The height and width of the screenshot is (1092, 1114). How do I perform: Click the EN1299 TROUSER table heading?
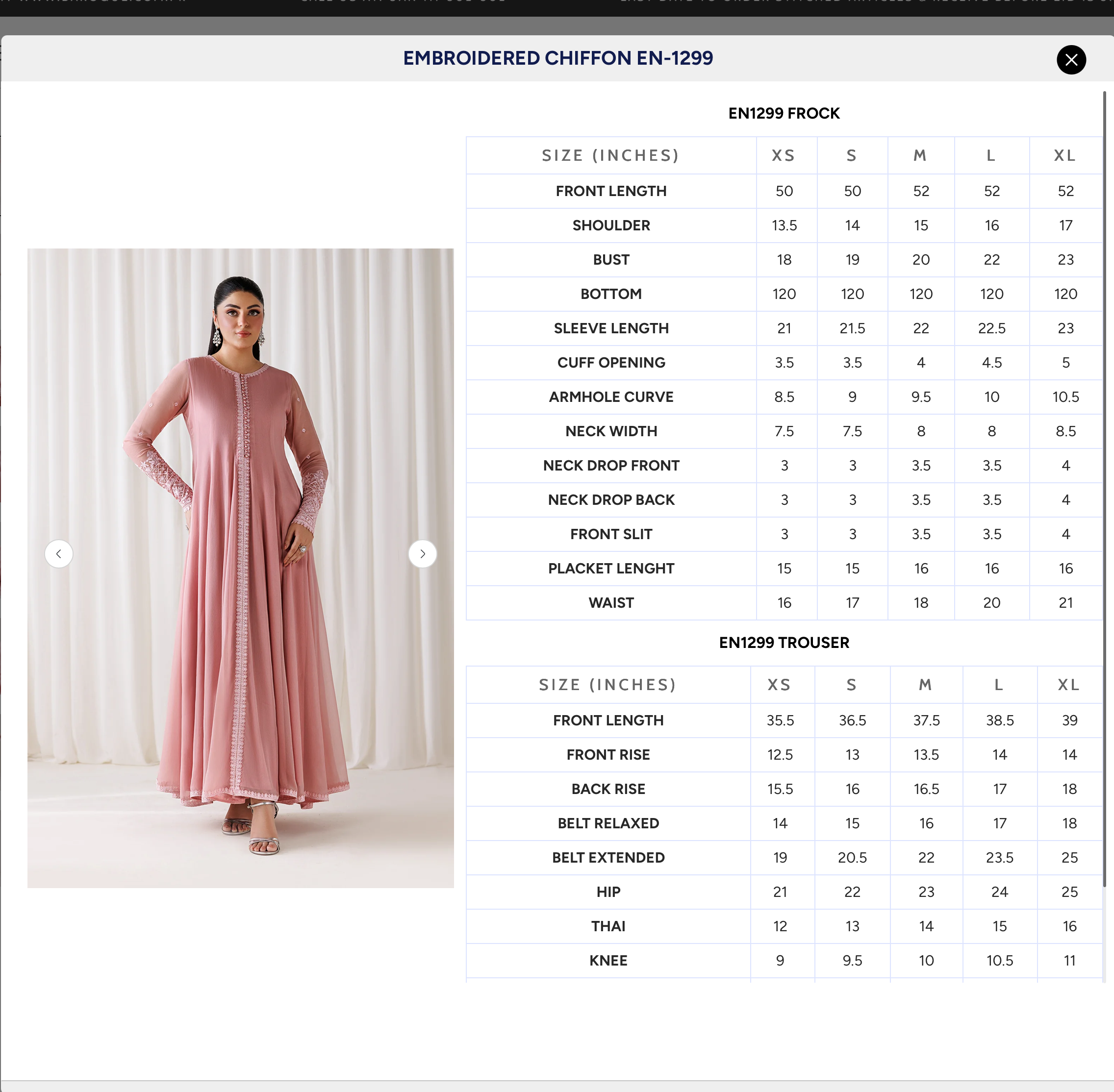click(784, 643)
